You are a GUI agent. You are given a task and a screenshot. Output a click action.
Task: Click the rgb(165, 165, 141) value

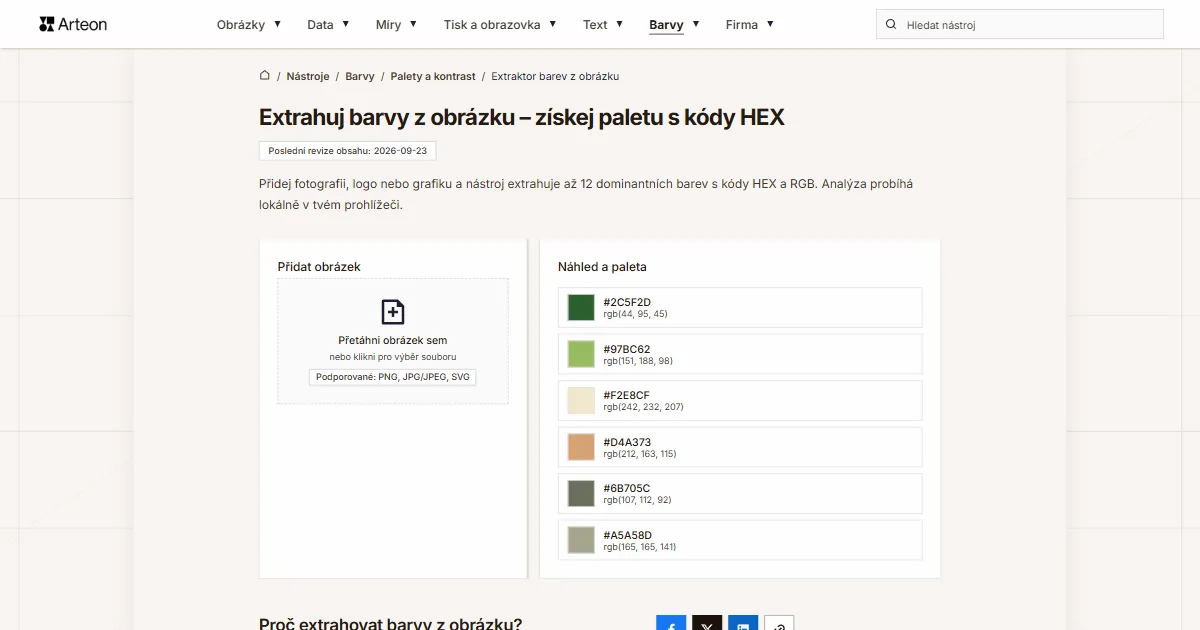pyautogui.click(x=640, y=547)
